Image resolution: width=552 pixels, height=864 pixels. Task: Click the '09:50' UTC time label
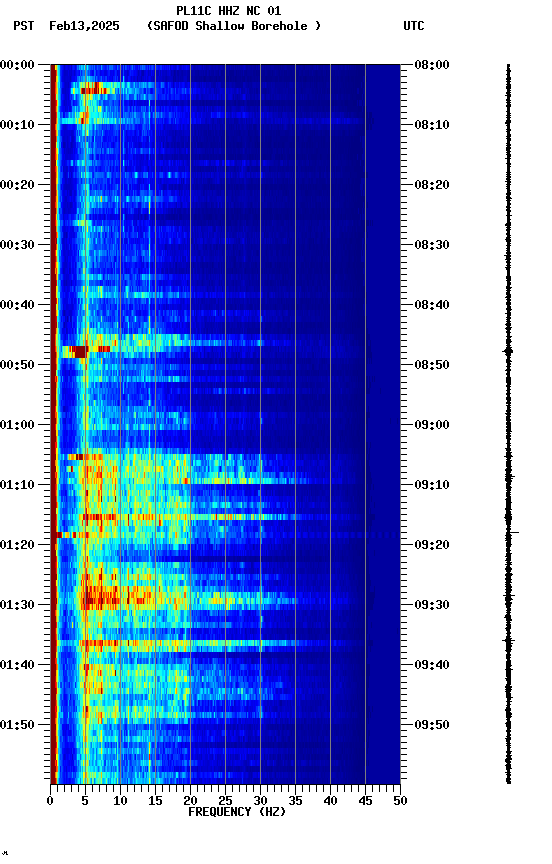(x=432, y=725)
